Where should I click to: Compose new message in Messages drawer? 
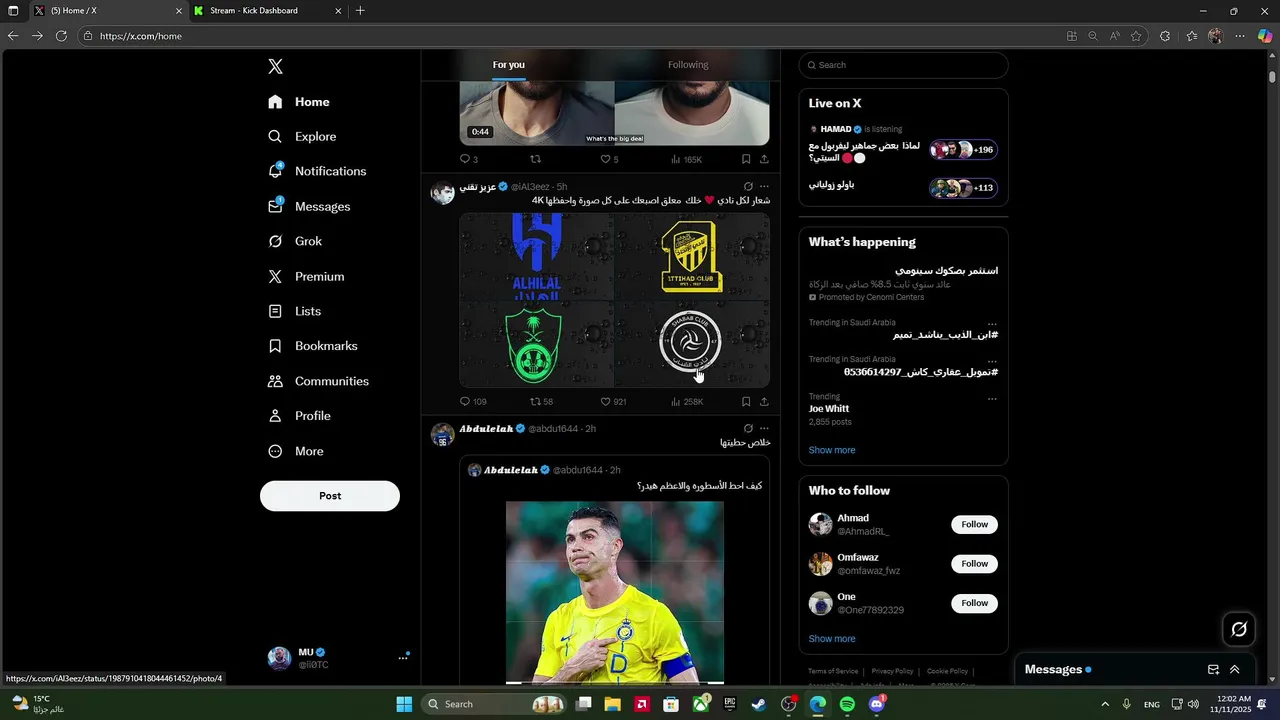pos(1213,670)
